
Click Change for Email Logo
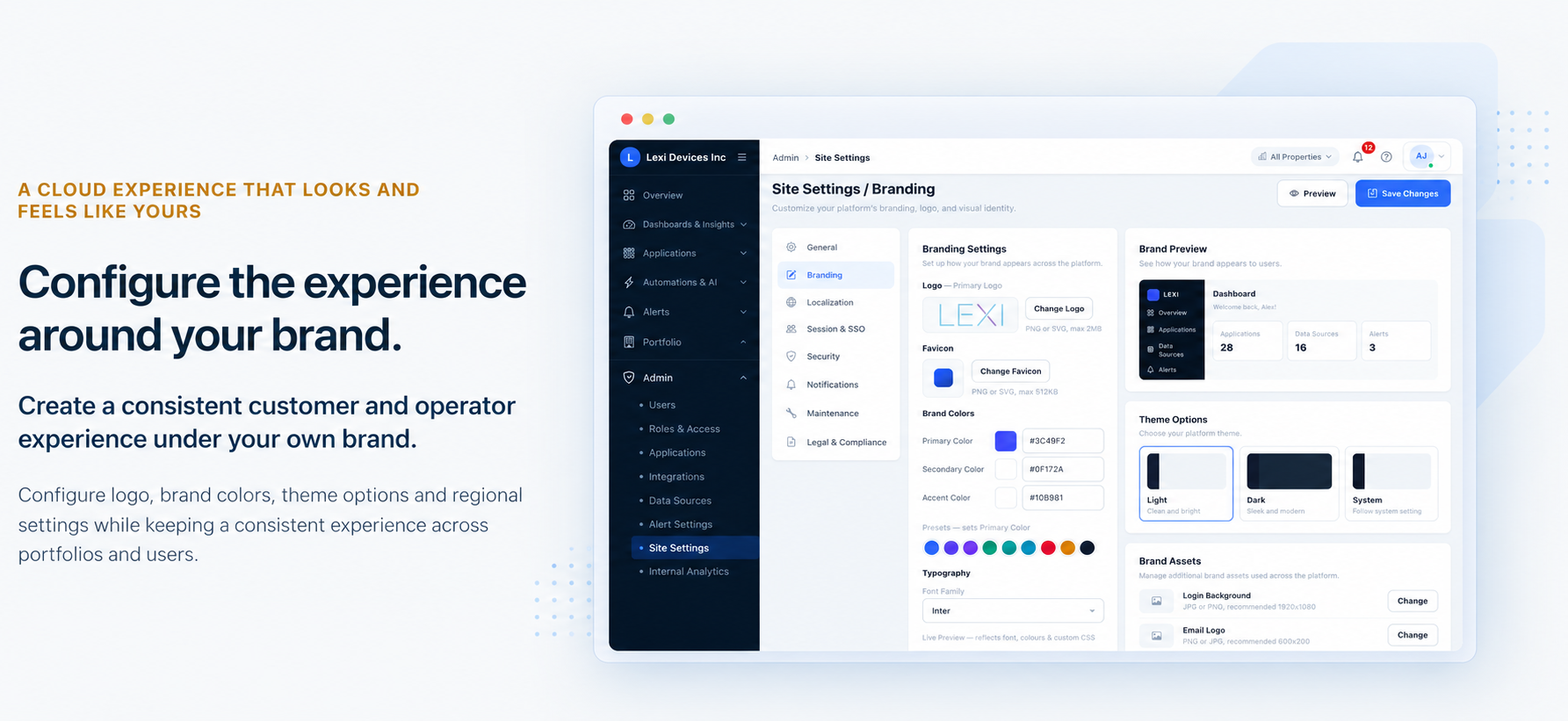[x=1413, y=635]
